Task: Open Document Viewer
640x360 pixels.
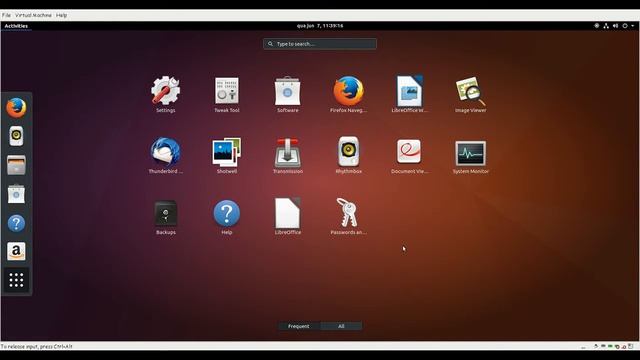Action: [409, 151]
